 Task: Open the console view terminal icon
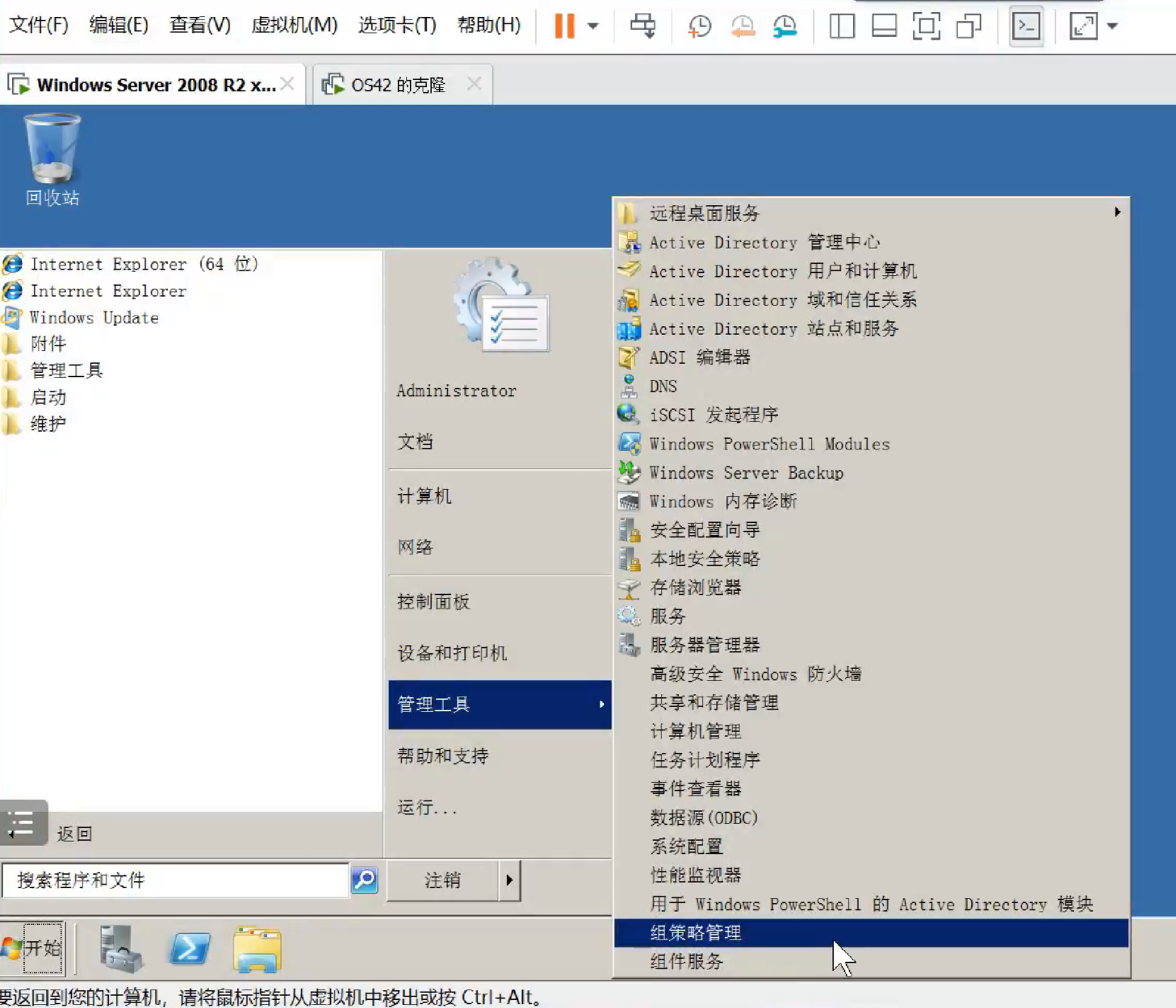click(1027, 26)
